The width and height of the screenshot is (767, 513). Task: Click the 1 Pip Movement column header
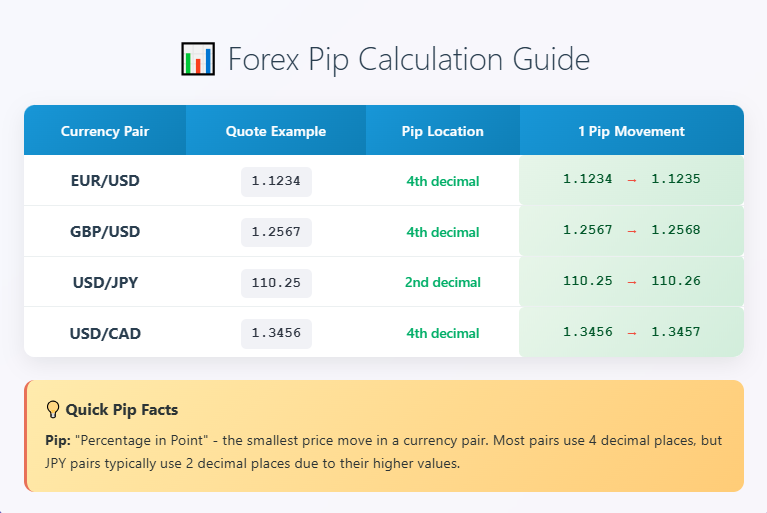631,131
